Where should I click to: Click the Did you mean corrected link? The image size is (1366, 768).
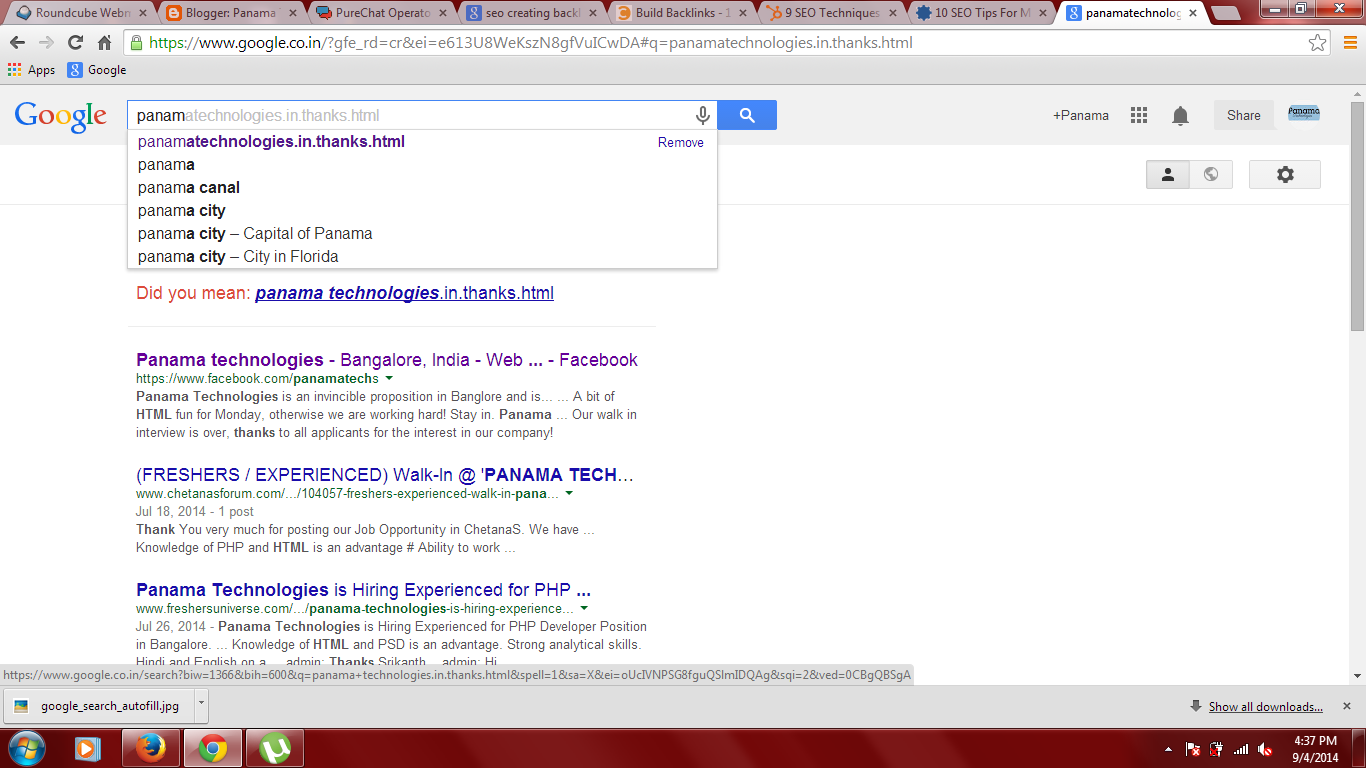[404, 293]
